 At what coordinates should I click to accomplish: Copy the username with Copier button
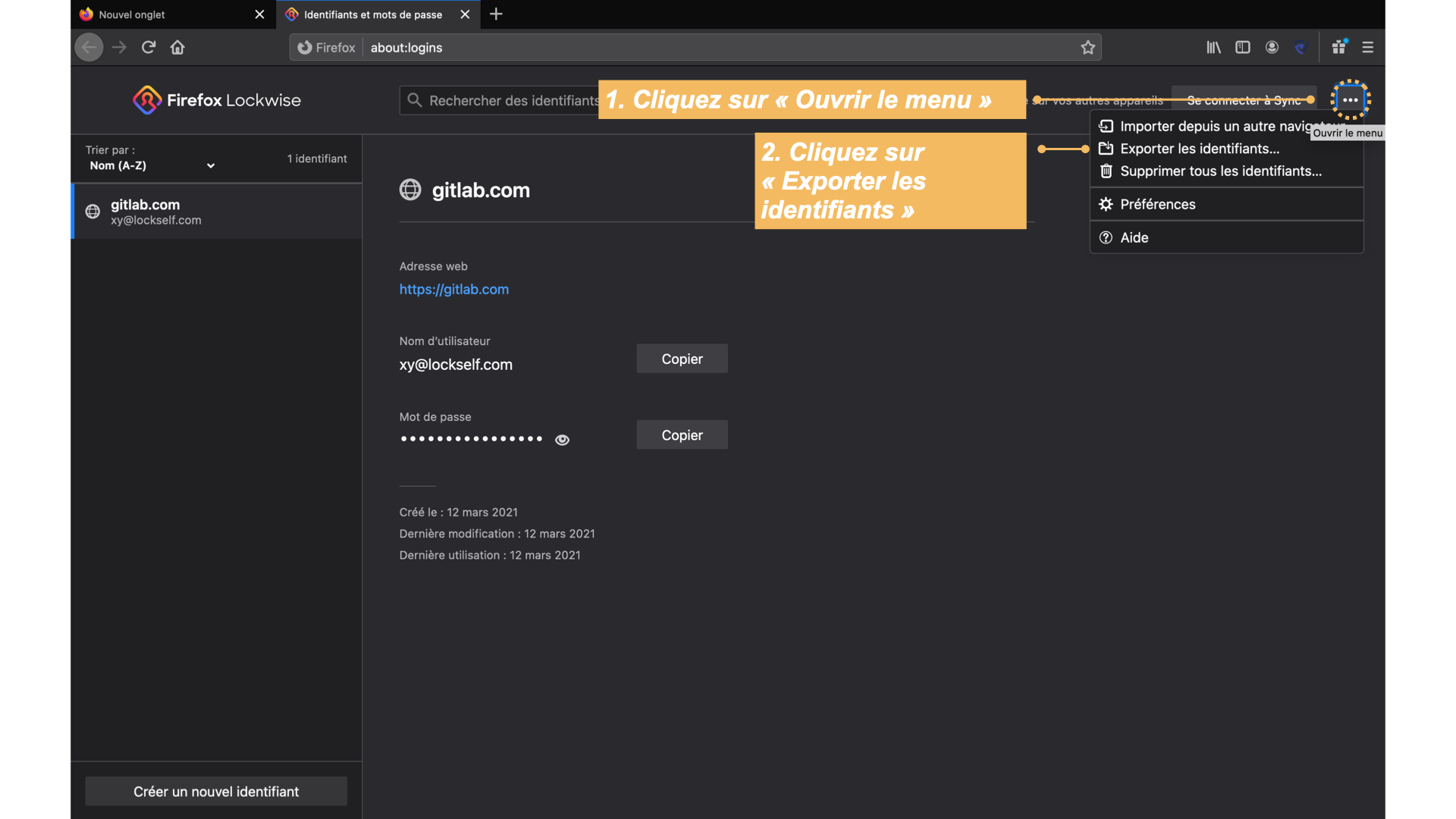tap(682, 359)
